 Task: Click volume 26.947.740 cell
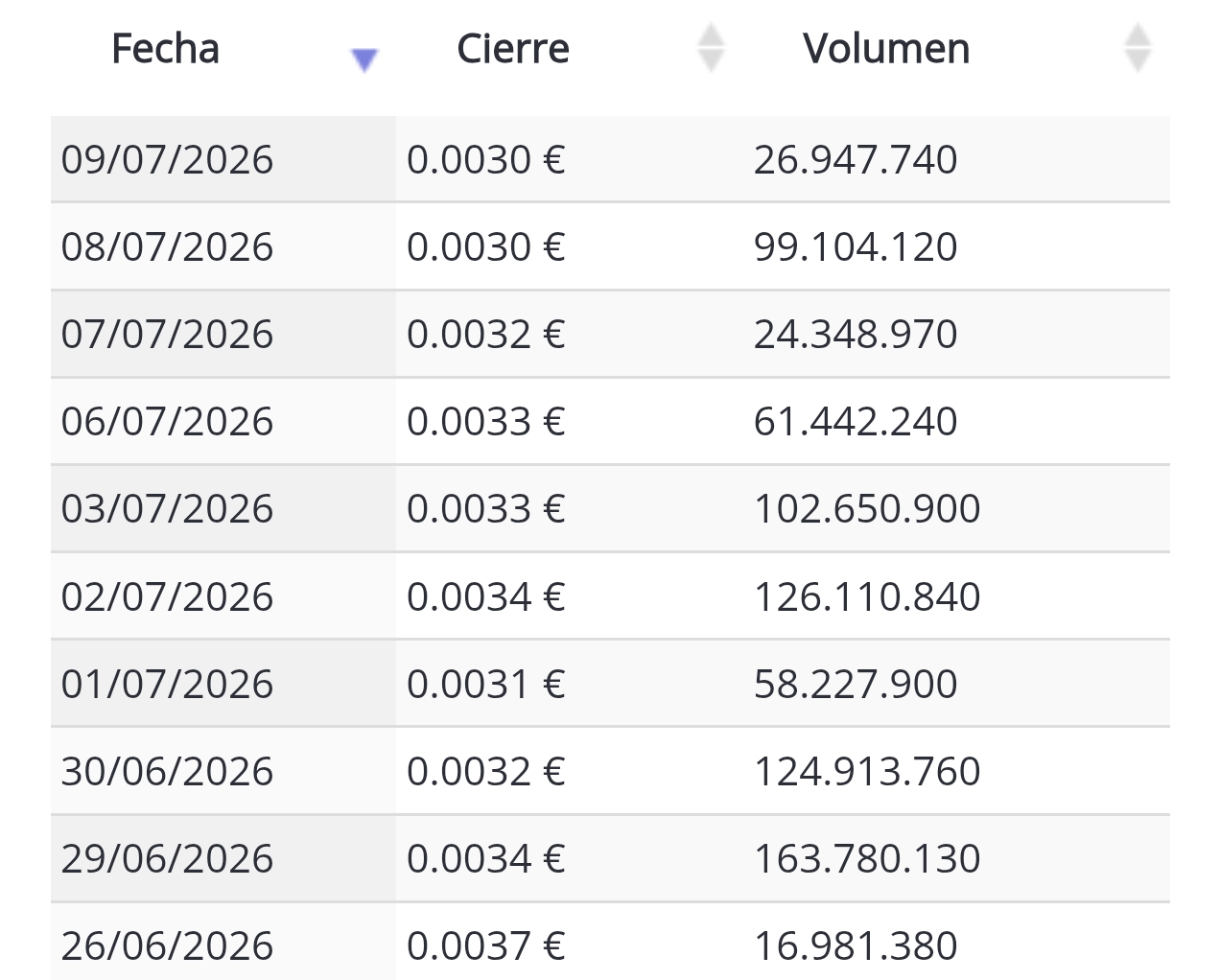[x=956, y=159]
